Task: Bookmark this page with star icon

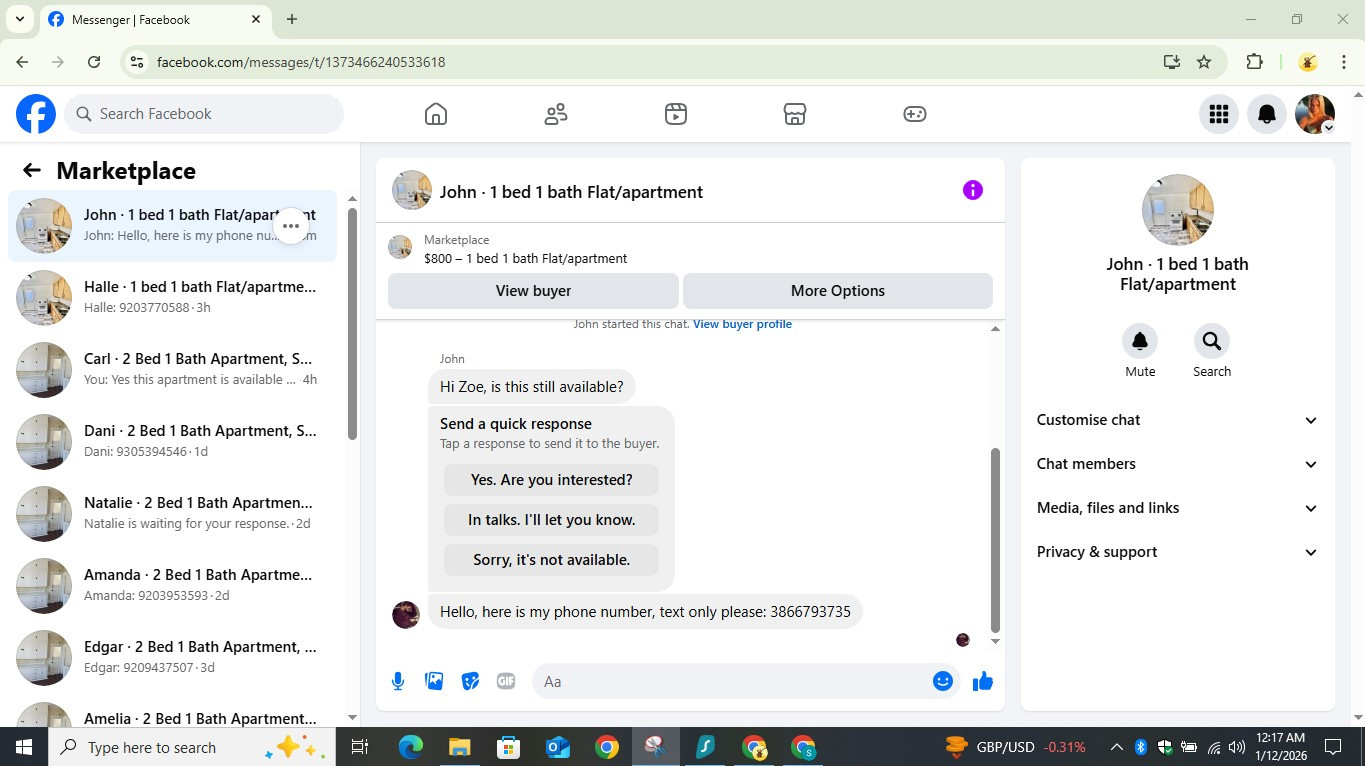Action: [1204, 62]
